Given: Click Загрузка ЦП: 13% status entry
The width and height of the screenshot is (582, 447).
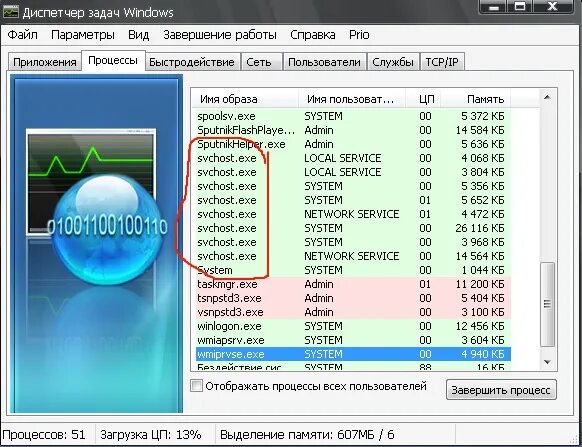Looking at the screenshot, I should (x=151, y=434).
